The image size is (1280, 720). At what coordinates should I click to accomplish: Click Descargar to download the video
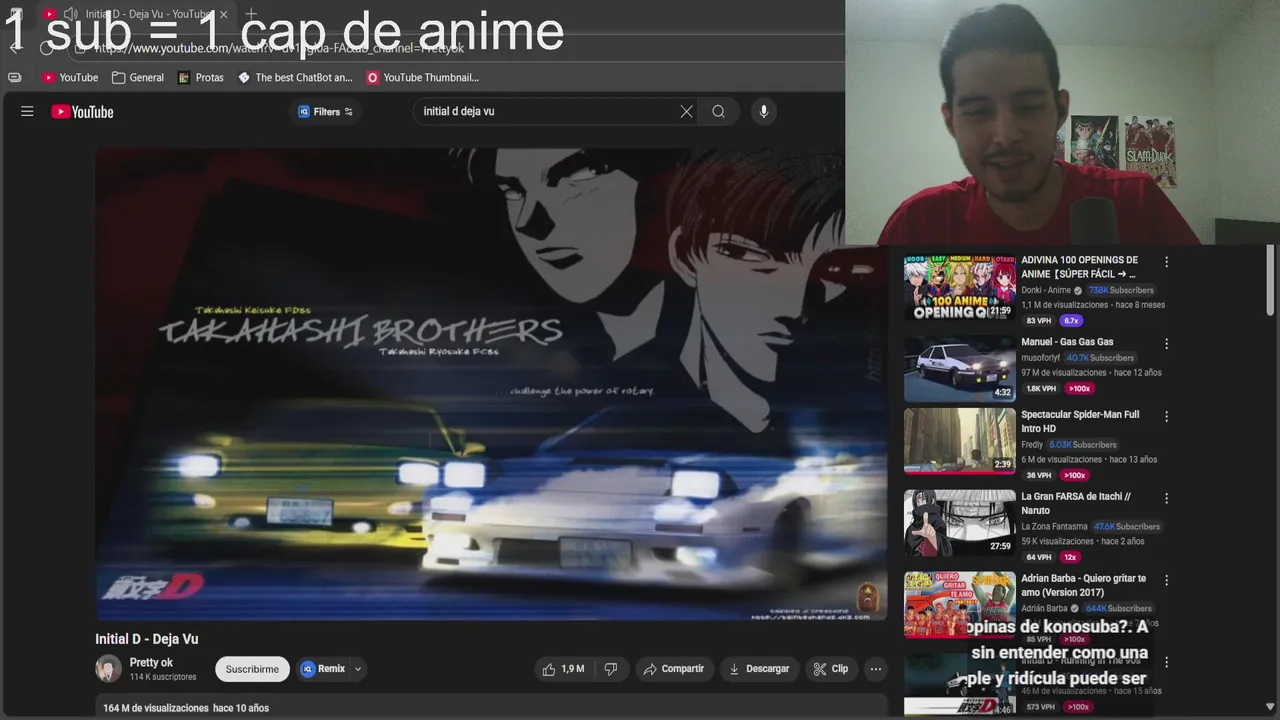(x=759, y=669)
